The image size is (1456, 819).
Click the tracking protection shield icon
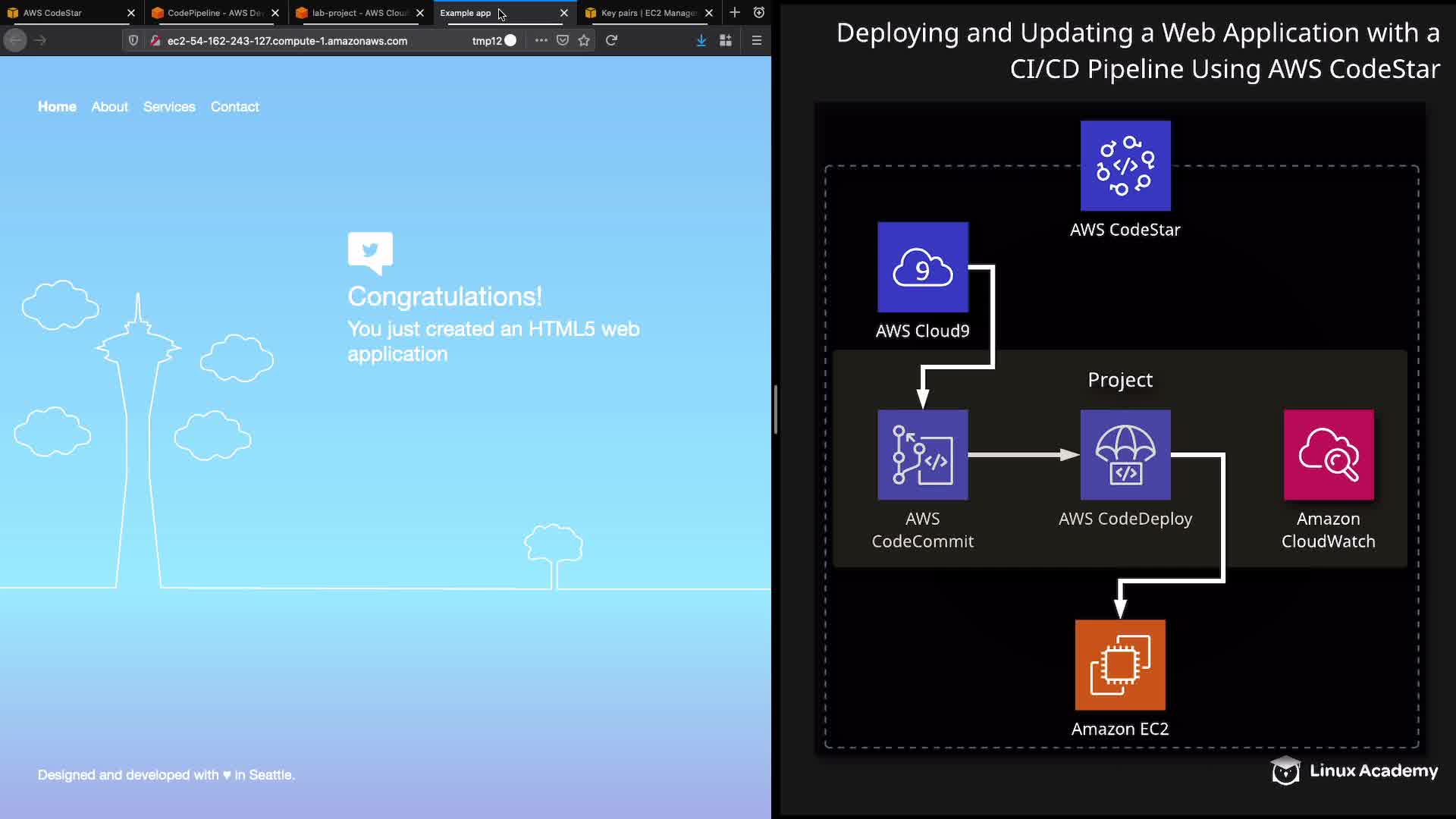[133, 40]
